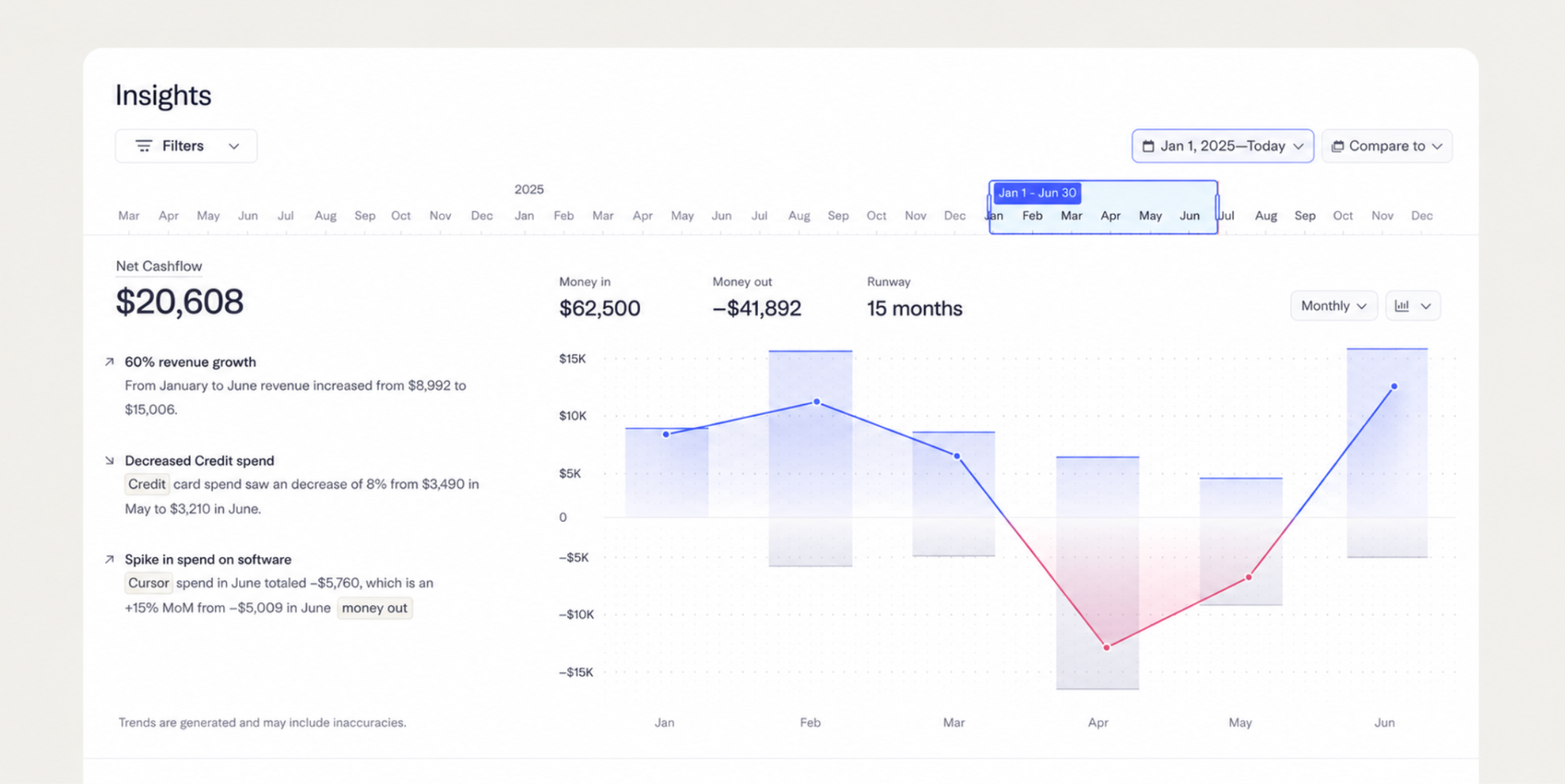Click the 15 months Runway value
1565x784 pixels.
915,308
